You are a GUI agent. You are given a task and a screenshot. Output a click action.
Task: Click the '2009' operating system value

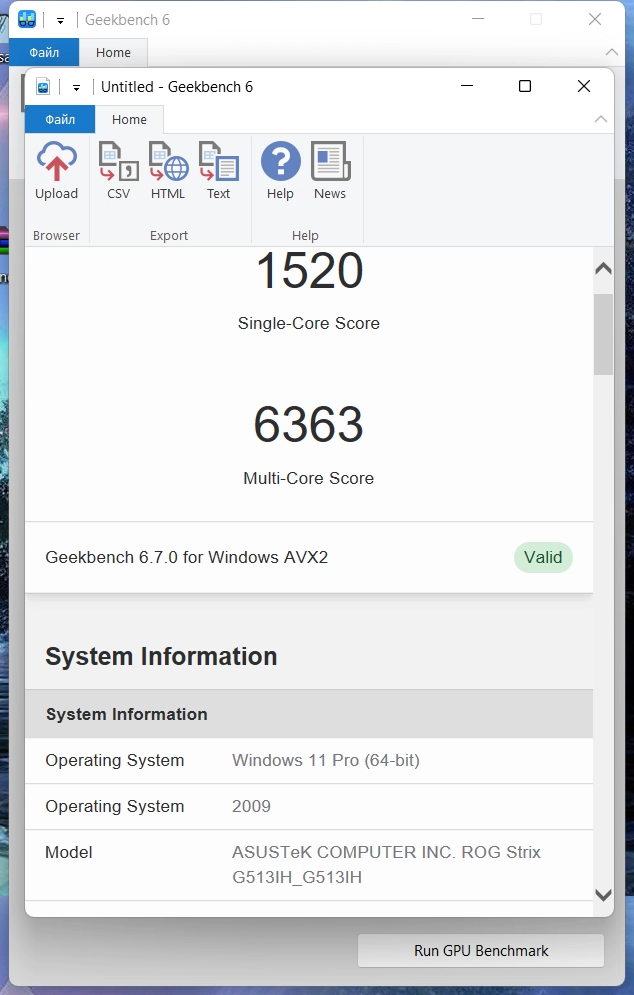pos(251,806)
